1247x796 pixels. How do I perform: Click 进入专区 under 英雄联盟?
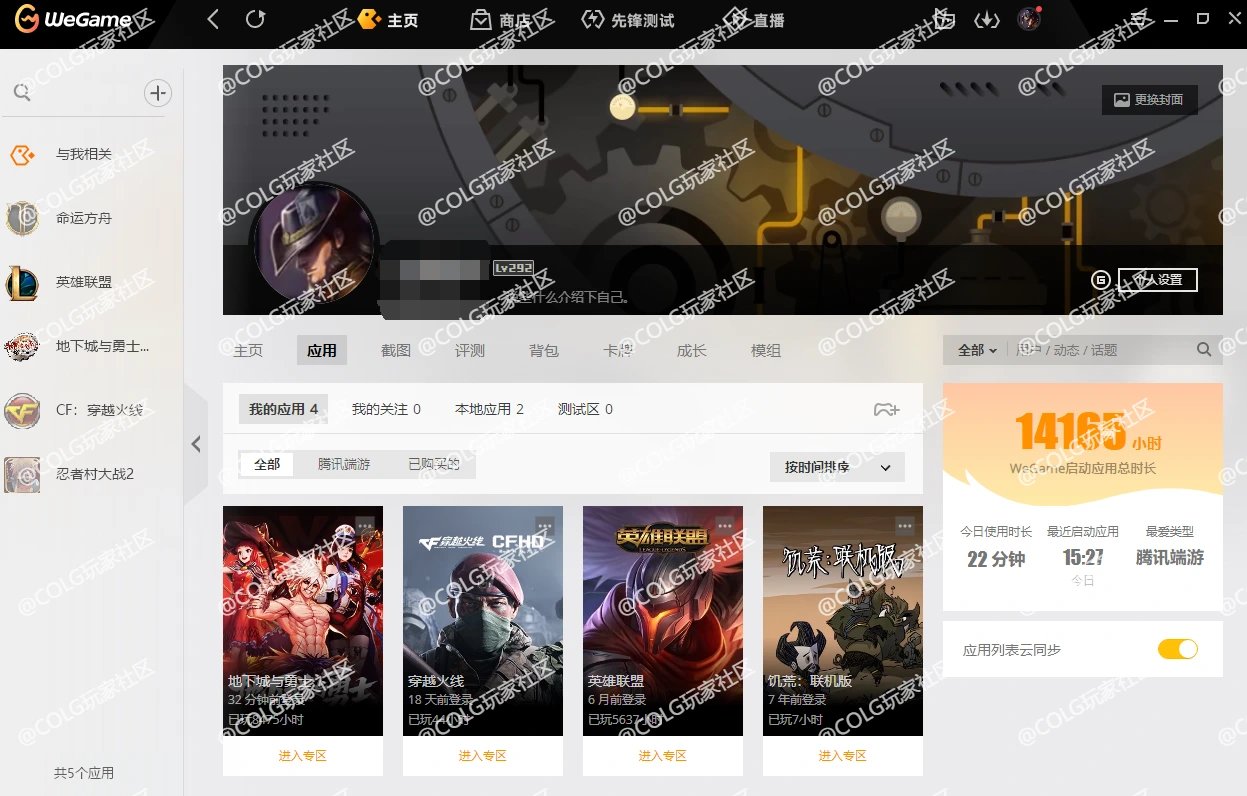click(x=663, y=756)
